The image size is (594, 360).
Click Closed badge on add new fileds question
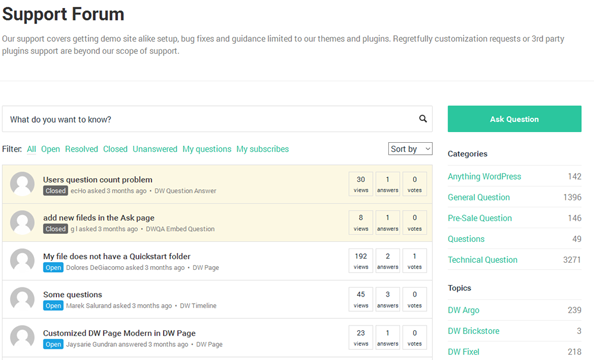(x=55, y=229)
